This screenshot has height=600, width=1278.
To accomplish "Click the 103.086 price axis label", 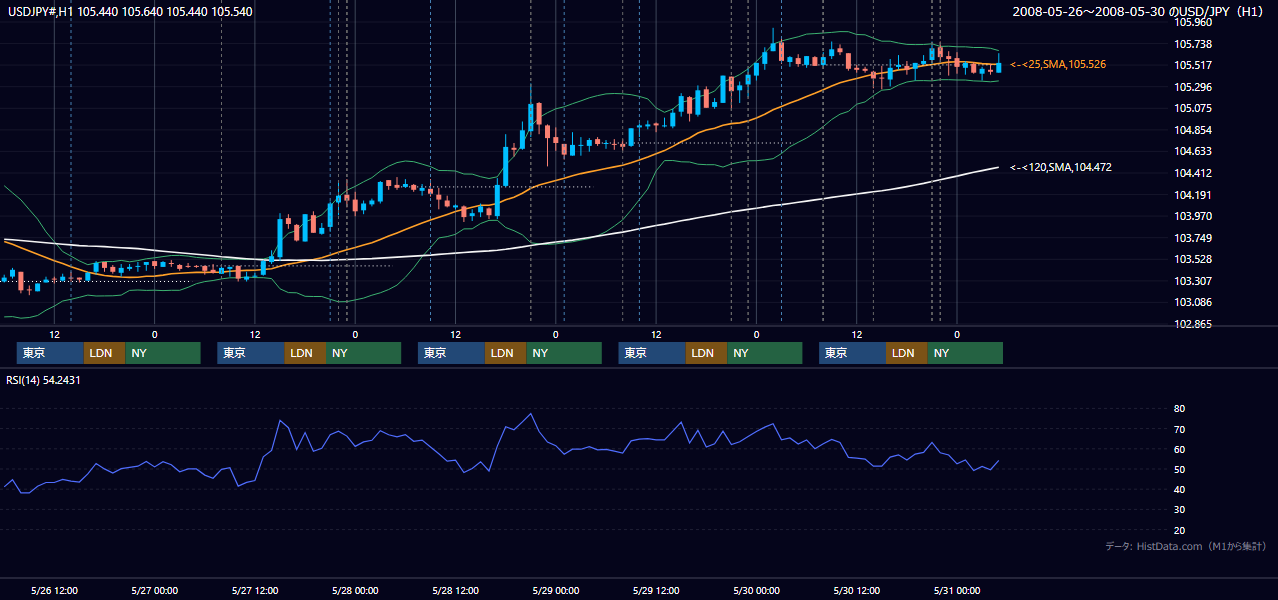I will pyautogui.click(x=1192, y=302).
